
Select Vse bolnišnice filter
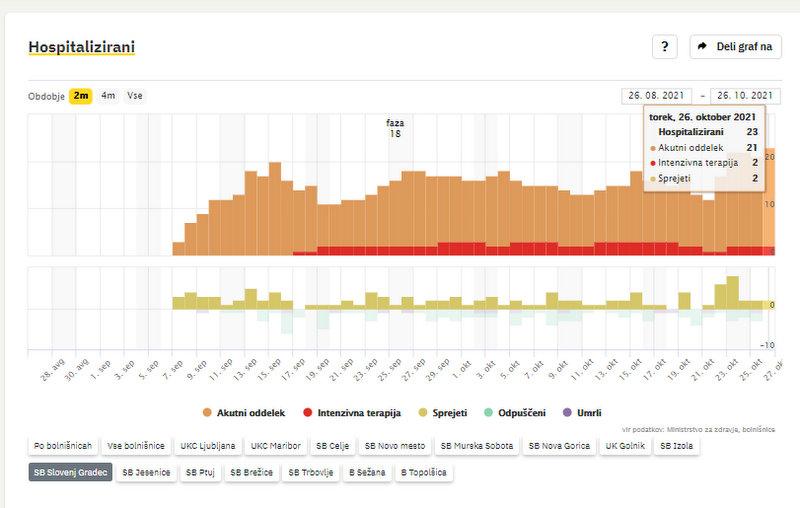(137, 446)
